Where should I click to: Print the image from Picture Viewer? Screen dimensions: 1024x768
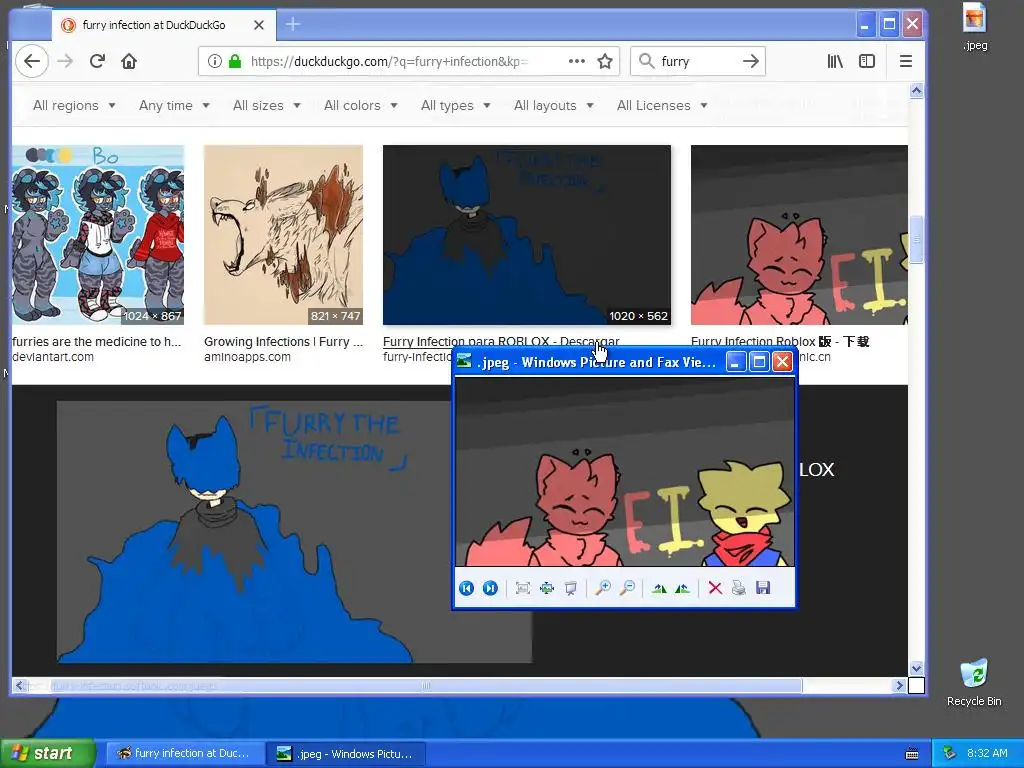pyautogui.click(x=739, y=588)
